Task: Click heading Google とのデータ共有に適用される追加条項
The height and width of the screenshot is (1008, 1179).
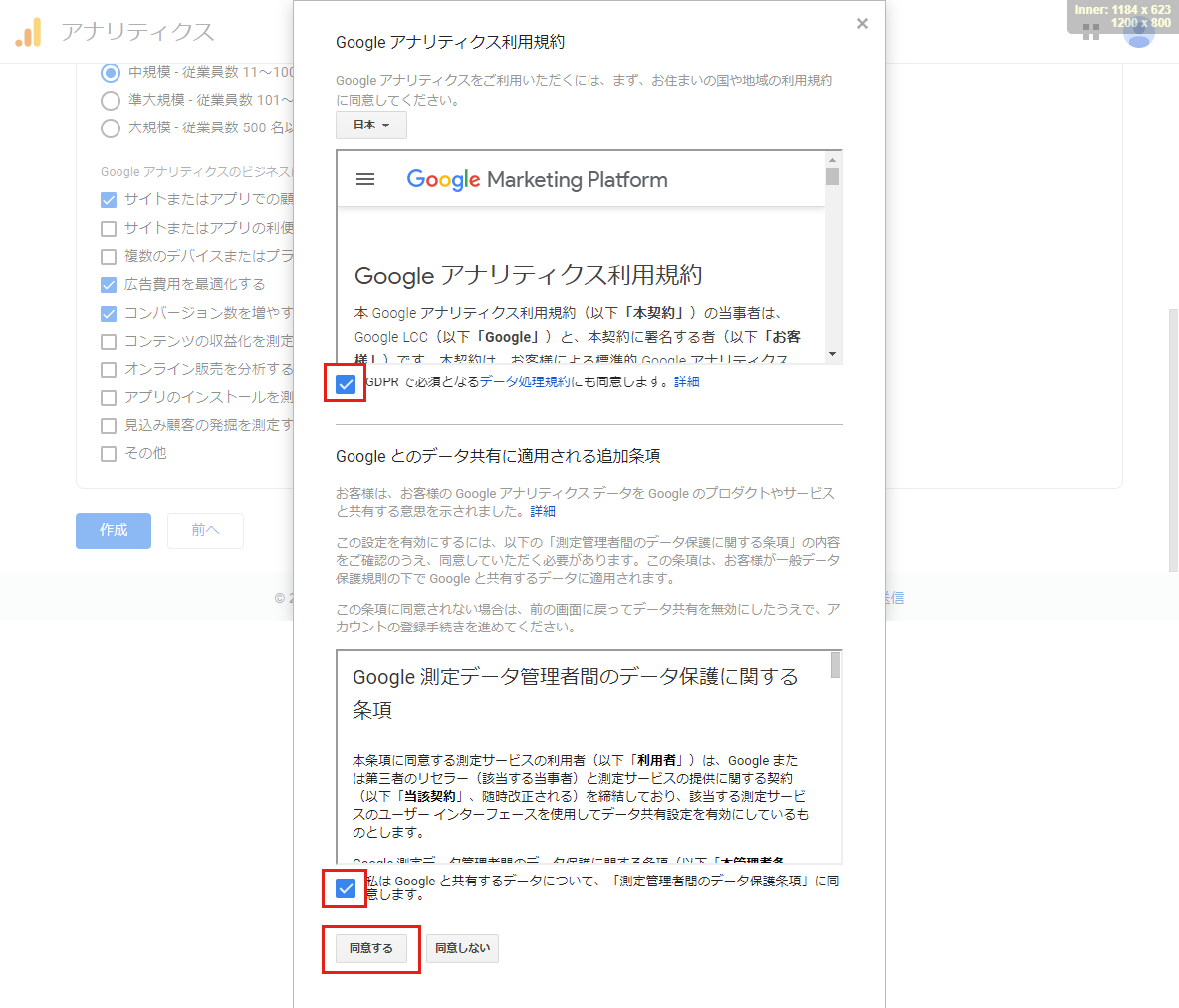Action: tap(498, 456)
